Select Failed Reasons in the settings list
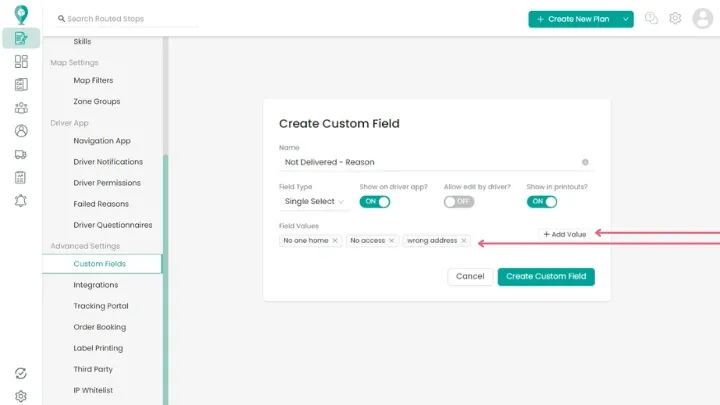720x405 pixels. tap(101, 204)
